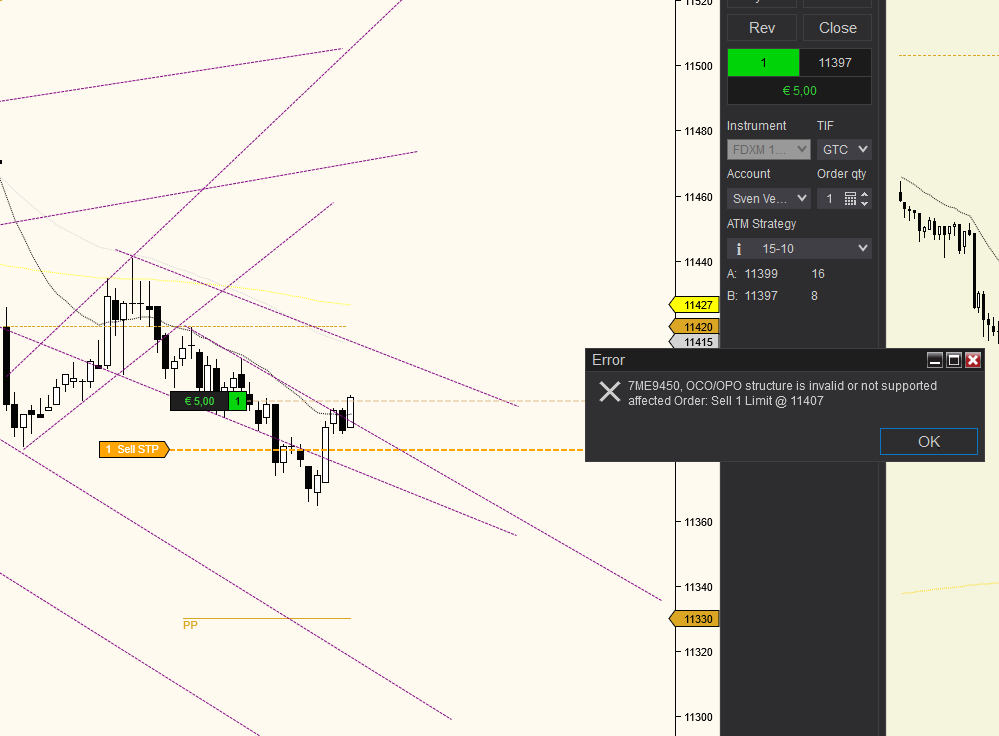Click the Close position button
The width and height of the screenshot is (999, 736).
pos(837,28)
